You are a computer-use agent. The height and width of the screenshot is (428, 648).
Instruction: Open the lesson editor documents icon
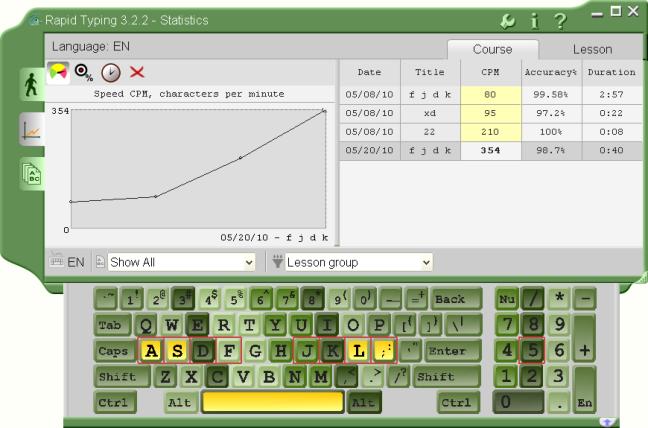click(32, 174)
